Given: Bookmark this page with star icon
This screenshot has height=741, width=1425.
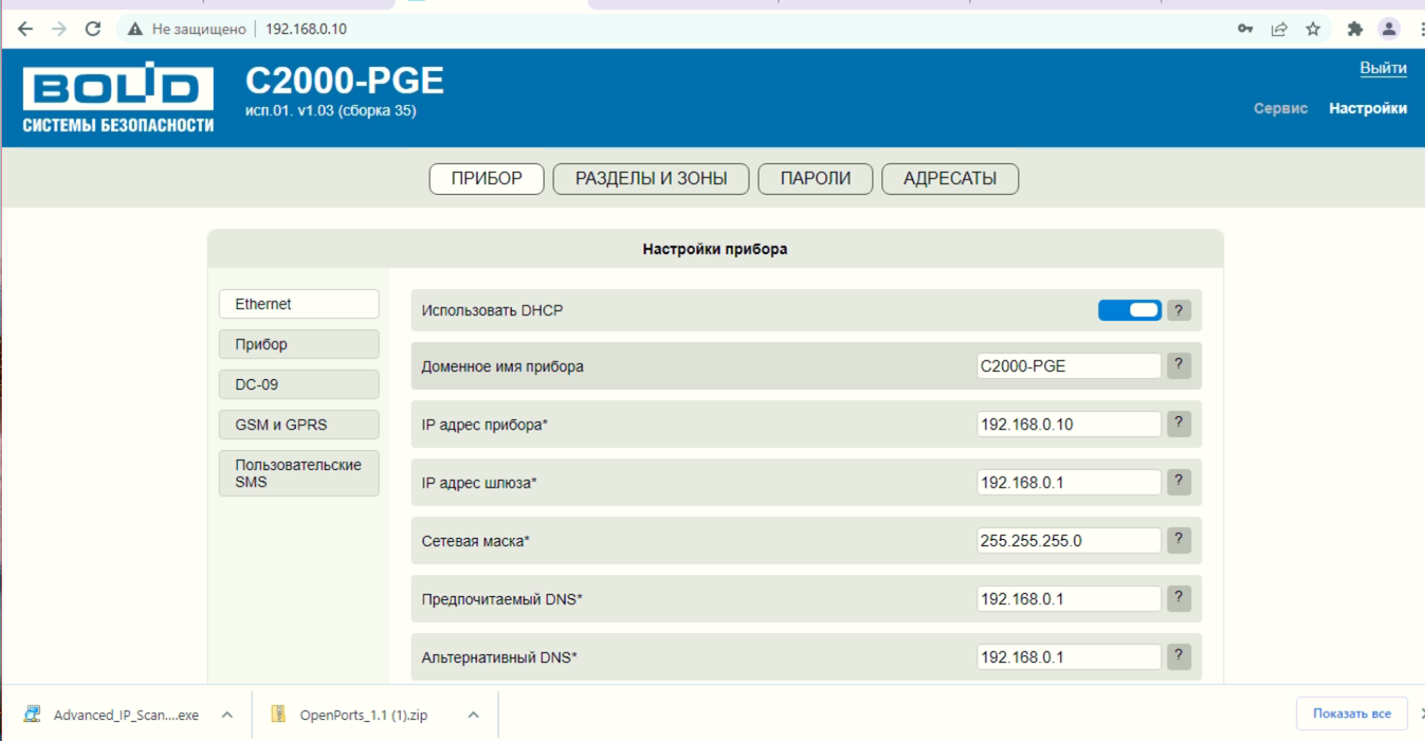Looking at the screenshot, I should click(1313, 29).
